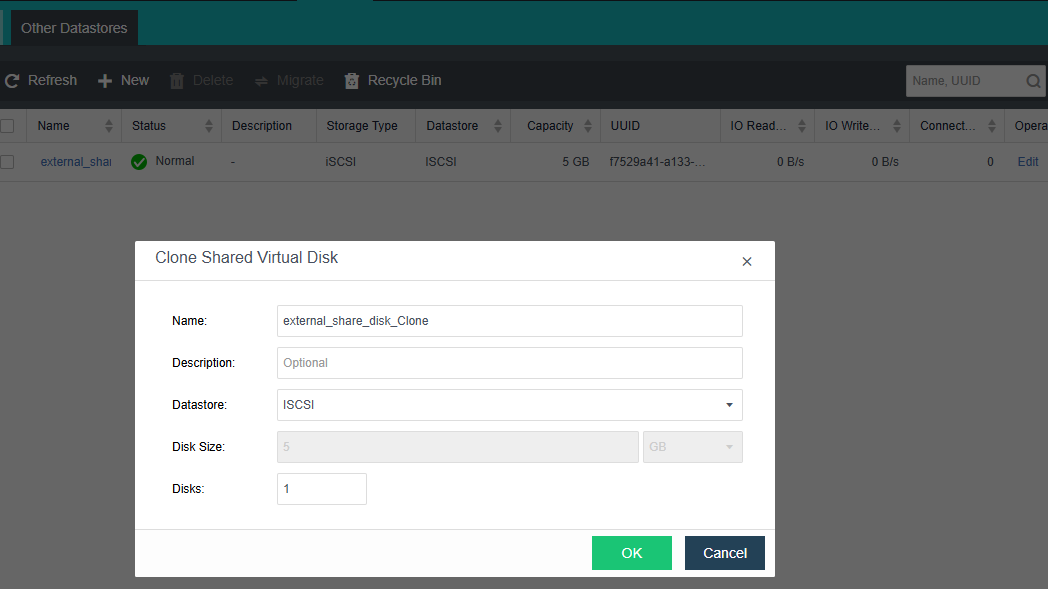Click the Refresh icon in toolbar
Image resolution: width=1048 pixels, height=589 pixels.
[12, 81]
